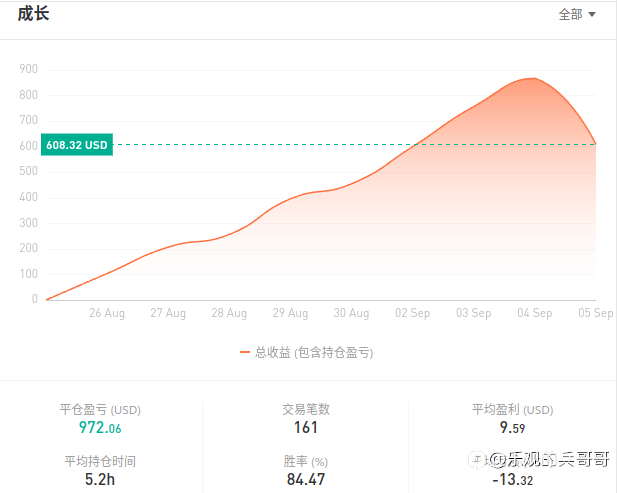Image resolution: width=617 pixels, height=493 pixels.
Task: Toggle the 总收益 (包含持仓盈亏) legend entry
Action: (307, 352)
